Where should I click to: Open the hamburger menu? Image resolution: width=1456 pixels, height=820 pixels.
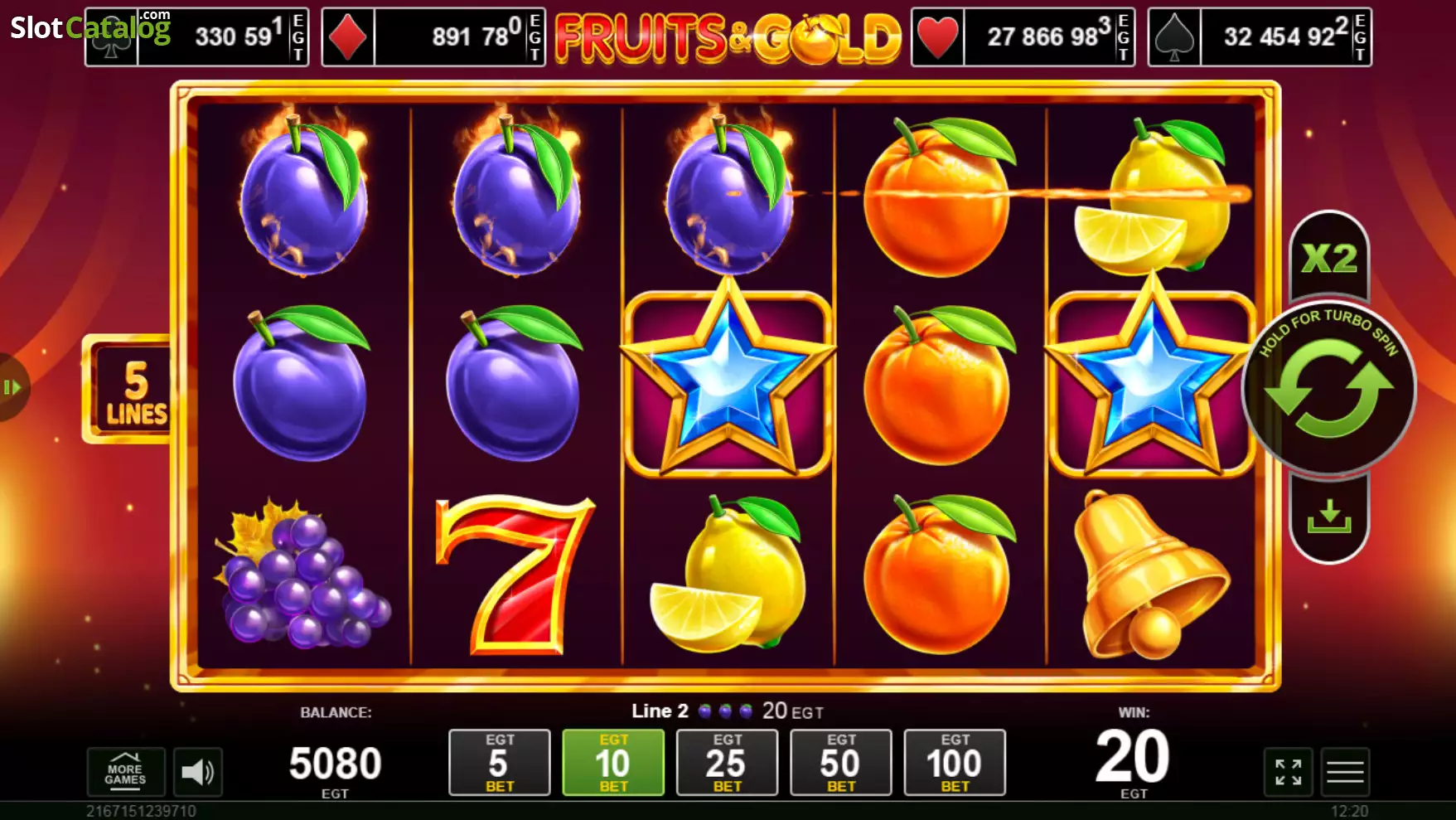click(1345, 772)
